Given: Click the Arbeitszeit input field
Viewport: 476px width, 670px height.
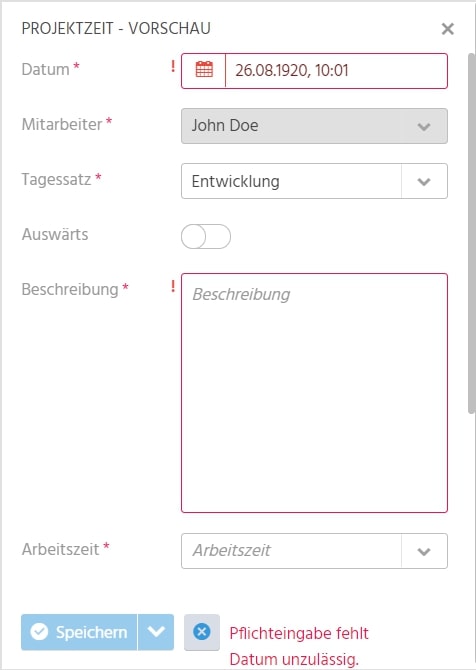Looking at the screenshot, I should tap(291, 551).
